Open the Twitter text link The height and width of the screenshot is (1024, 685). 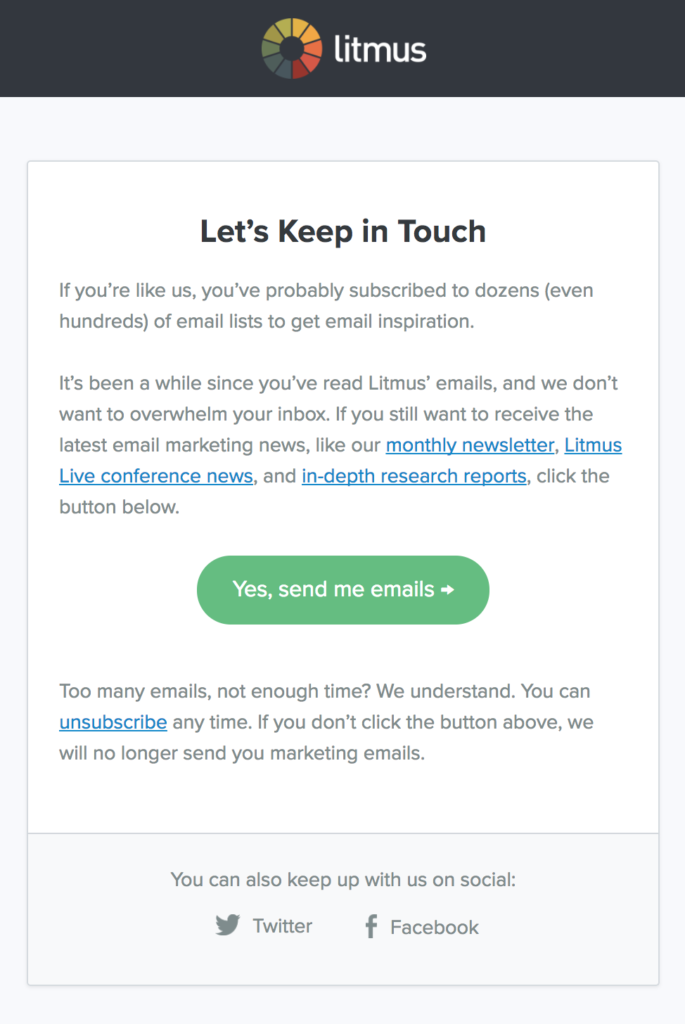tap(282, 926)
